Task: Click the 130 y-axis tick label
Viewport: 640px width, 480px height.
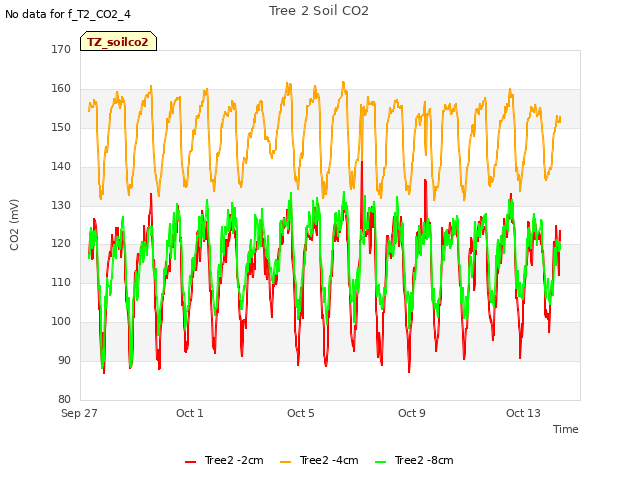Action: tap(61, 205)
